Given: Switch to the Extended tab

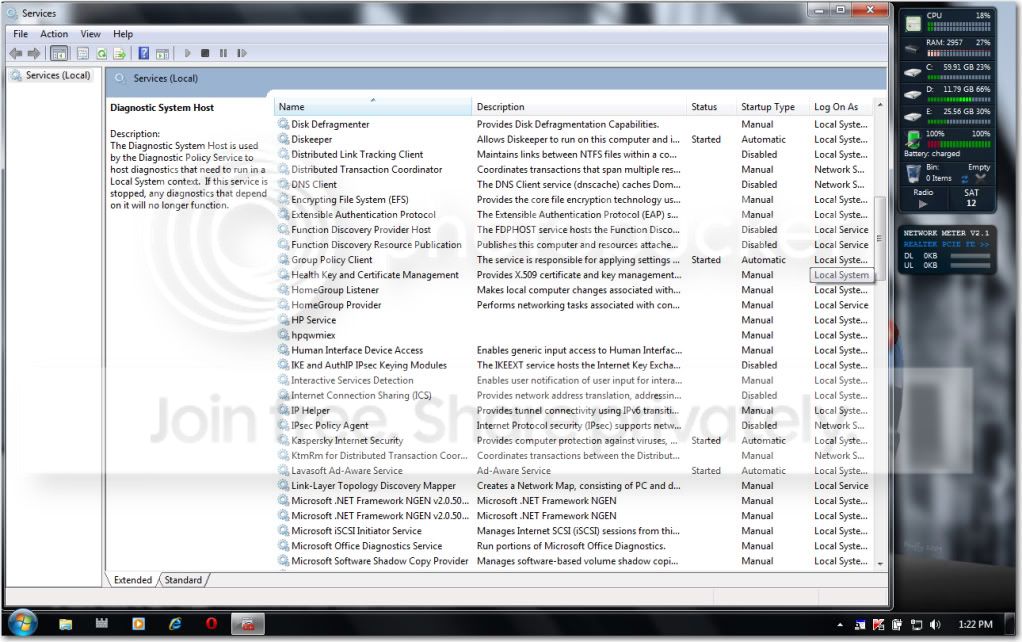Looking at the screenshot, I should [x=132, y=579].
